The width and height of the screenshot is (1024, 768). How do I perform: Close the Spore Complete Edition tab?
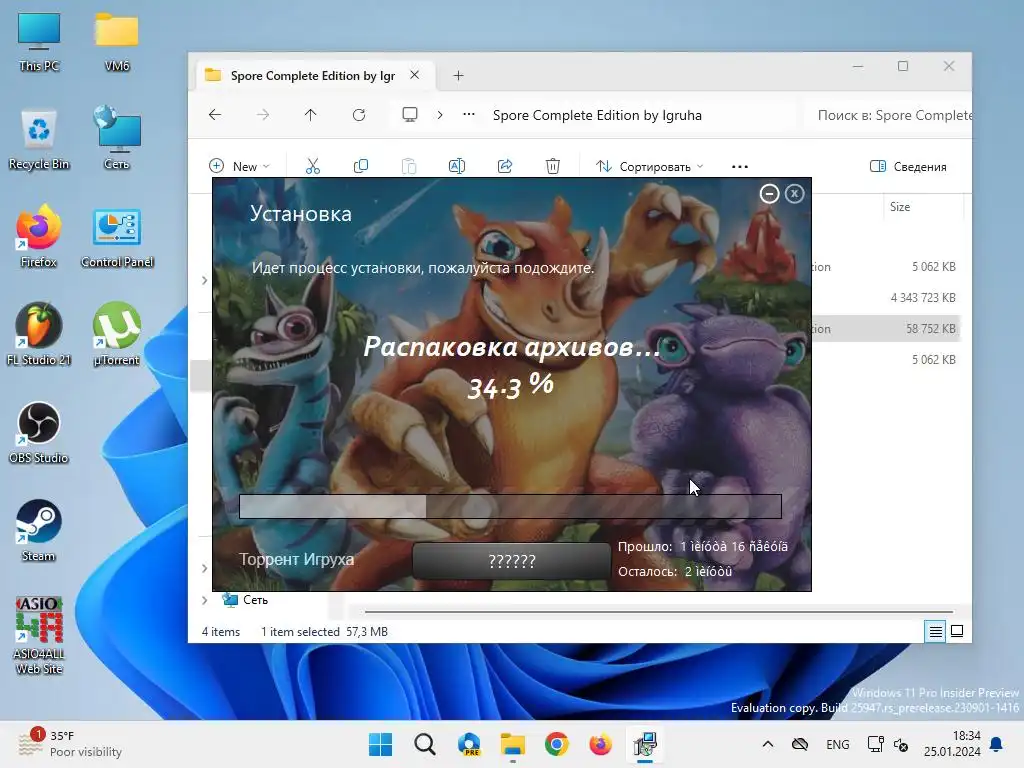click(415, 75)
